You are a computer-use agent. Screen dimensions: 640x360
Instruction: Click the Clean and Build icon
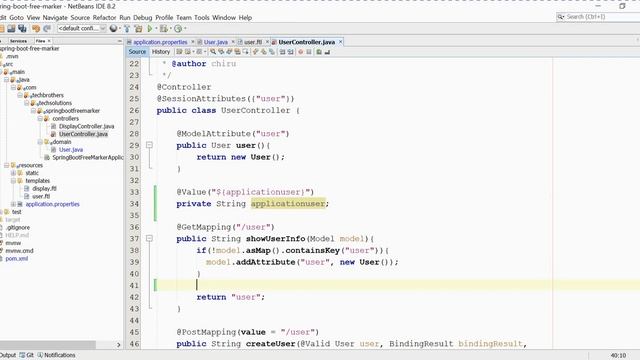point(138,28)
